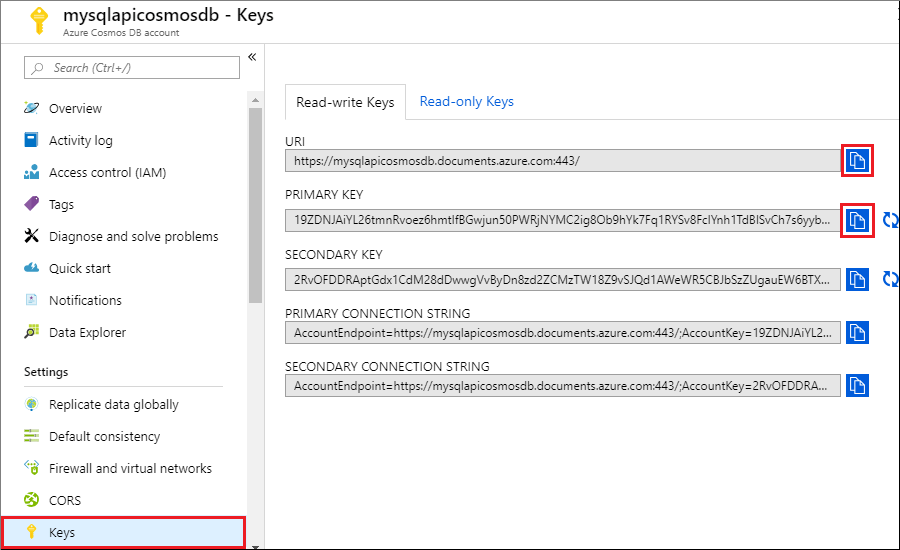Copy the SECONDARY KEY value

click(x=857, y=280)
